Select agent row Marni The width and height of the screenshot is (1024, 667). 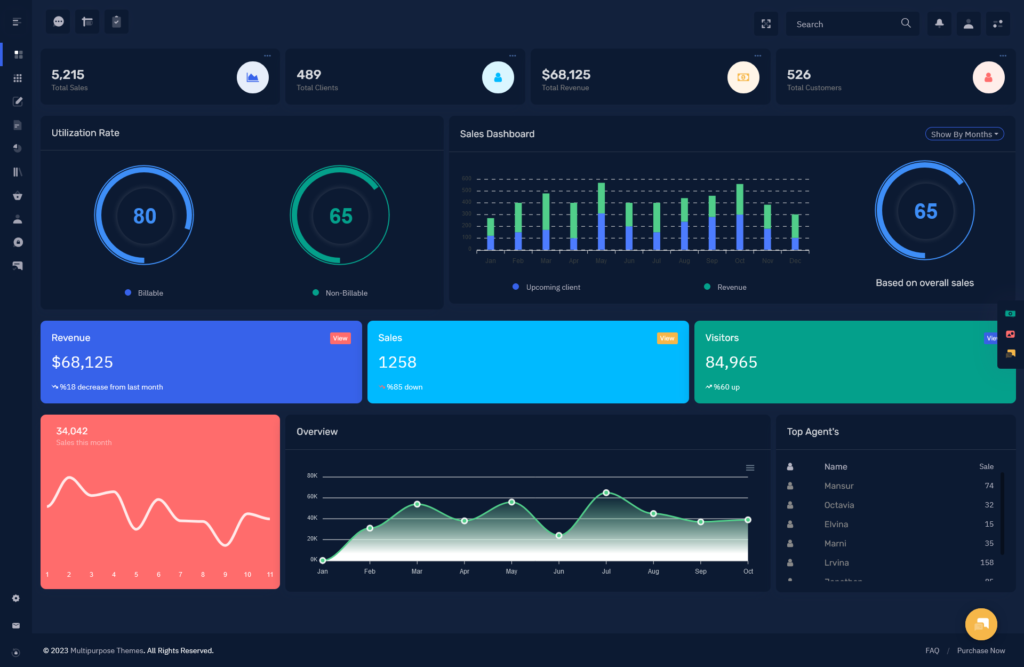point(891,544)
